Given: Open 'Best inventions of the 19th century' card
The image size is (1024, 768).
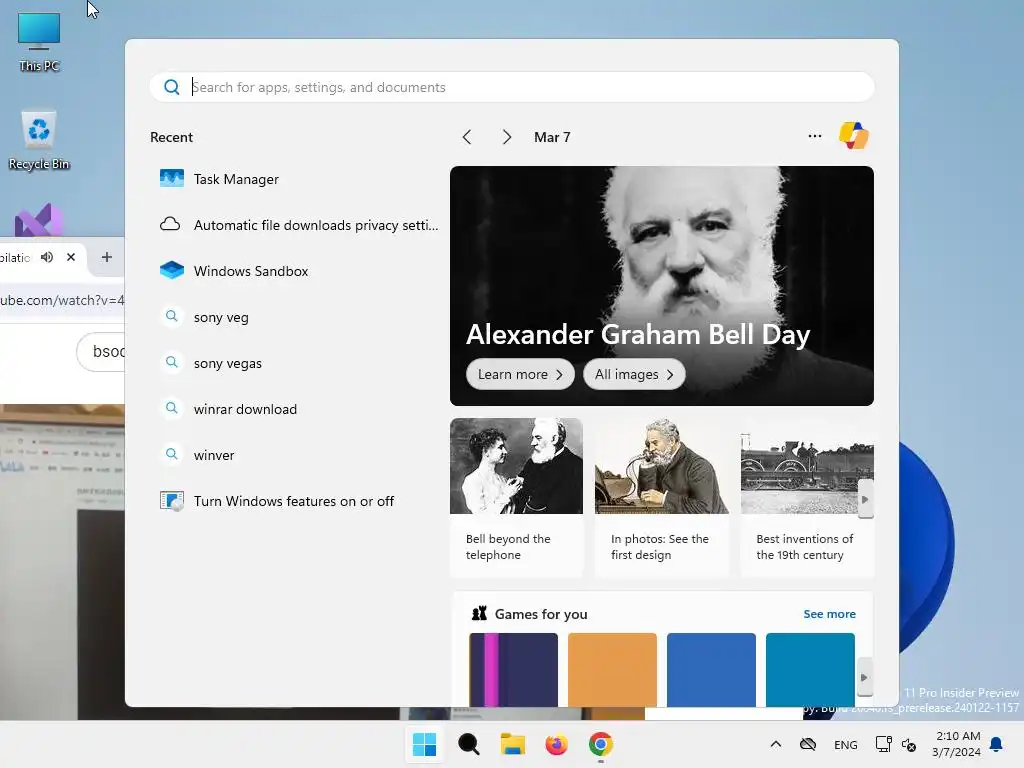Looking at the screenshot, I should 807,498.
